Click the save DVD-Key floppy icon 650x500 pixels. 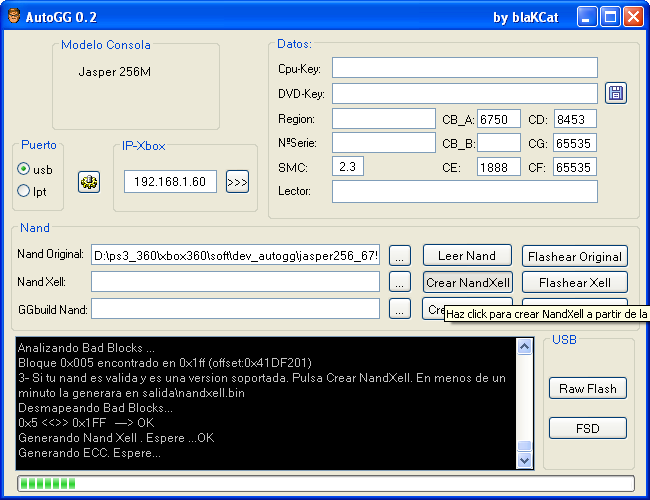616,93
